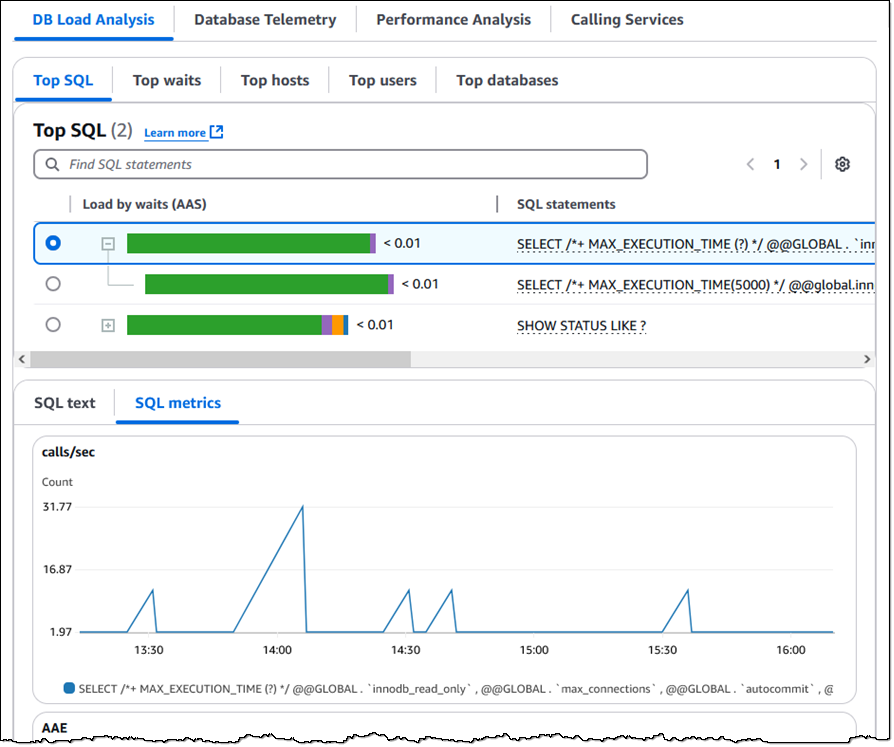Click the SQL statements column header

coord(566,204)
